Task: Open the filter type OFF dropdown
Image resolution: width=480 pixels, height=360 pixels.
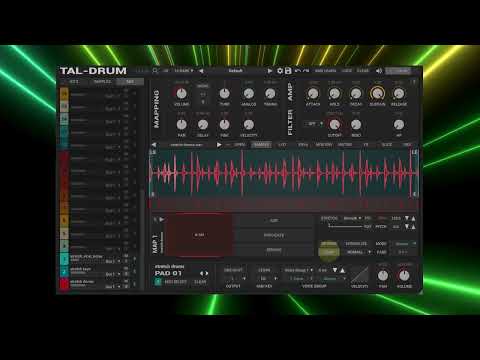Action: tap(314, 124)
